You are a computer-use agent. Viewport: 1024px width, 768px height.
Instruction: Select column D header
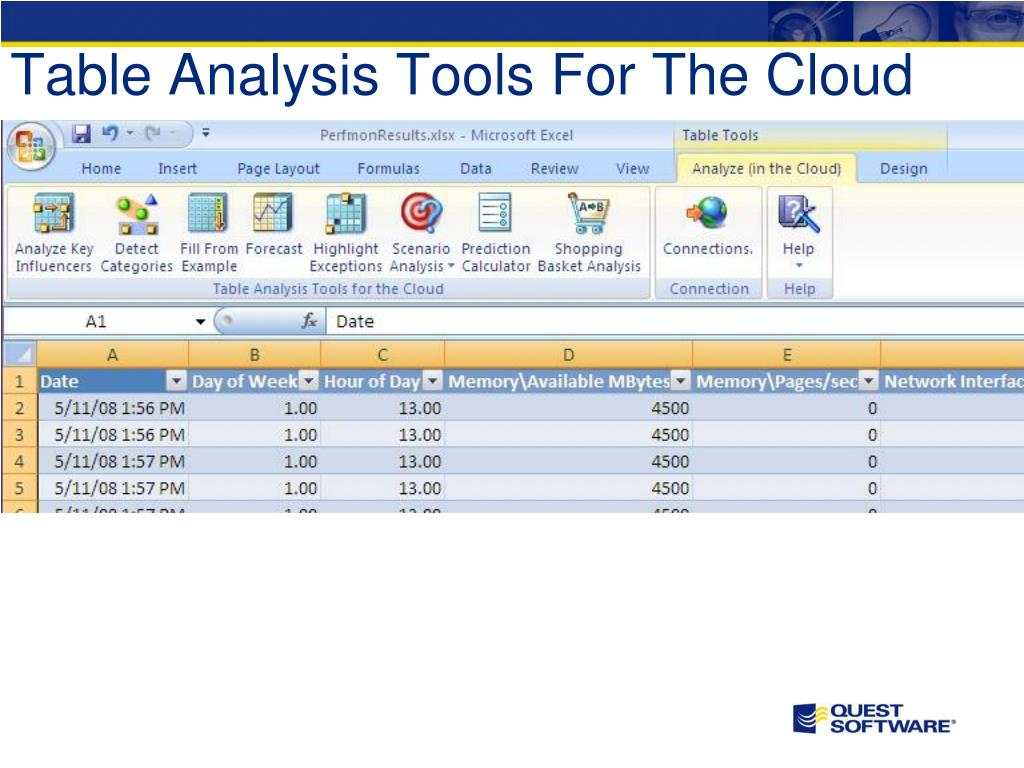(x=568, y=355)
